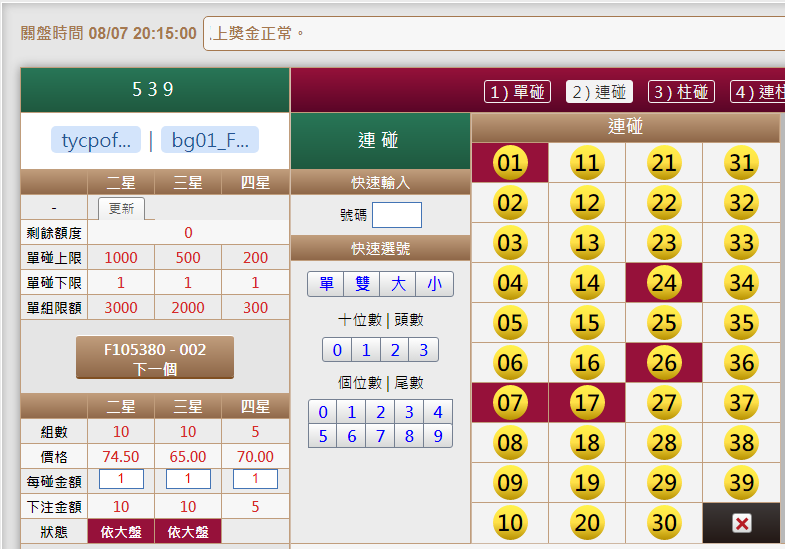
Task: Select ball number 27
Action: 664,403
